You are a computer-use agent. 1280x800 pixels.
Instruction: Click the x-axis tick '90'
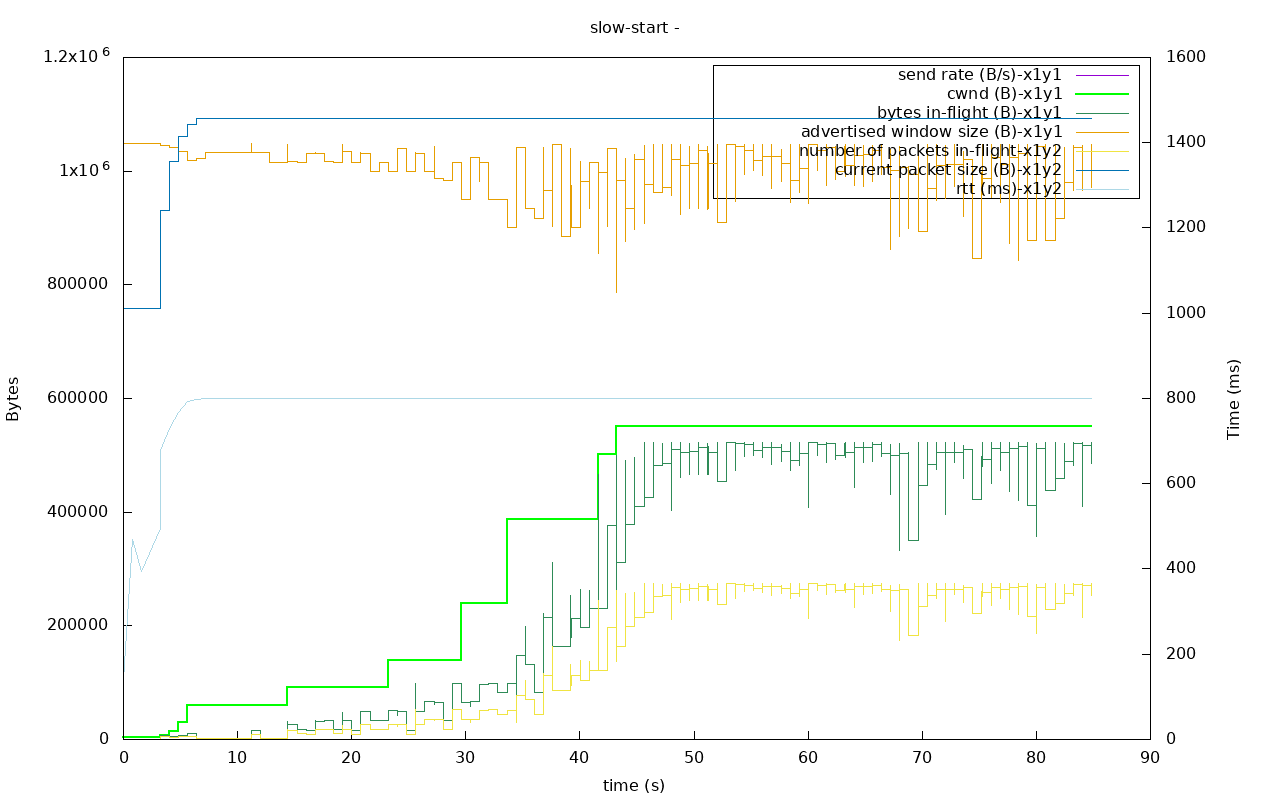coord(1150,757)
